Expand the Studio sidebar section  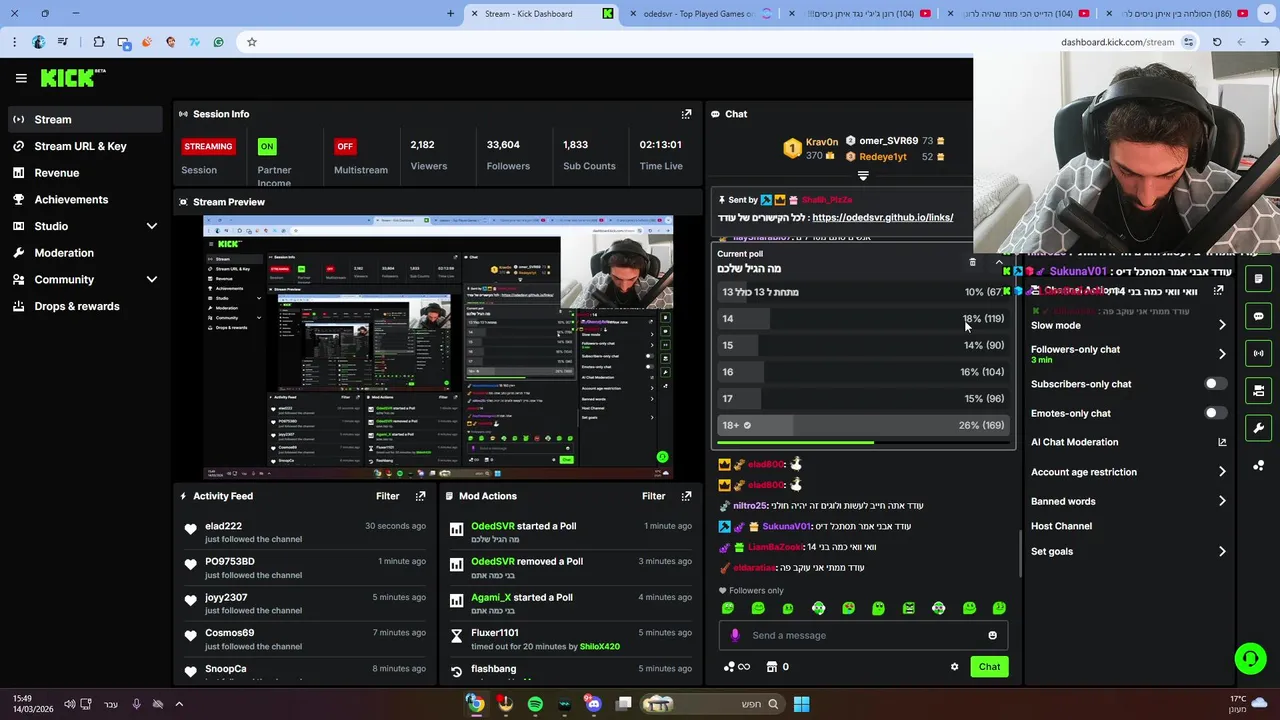tap(152, 226)
